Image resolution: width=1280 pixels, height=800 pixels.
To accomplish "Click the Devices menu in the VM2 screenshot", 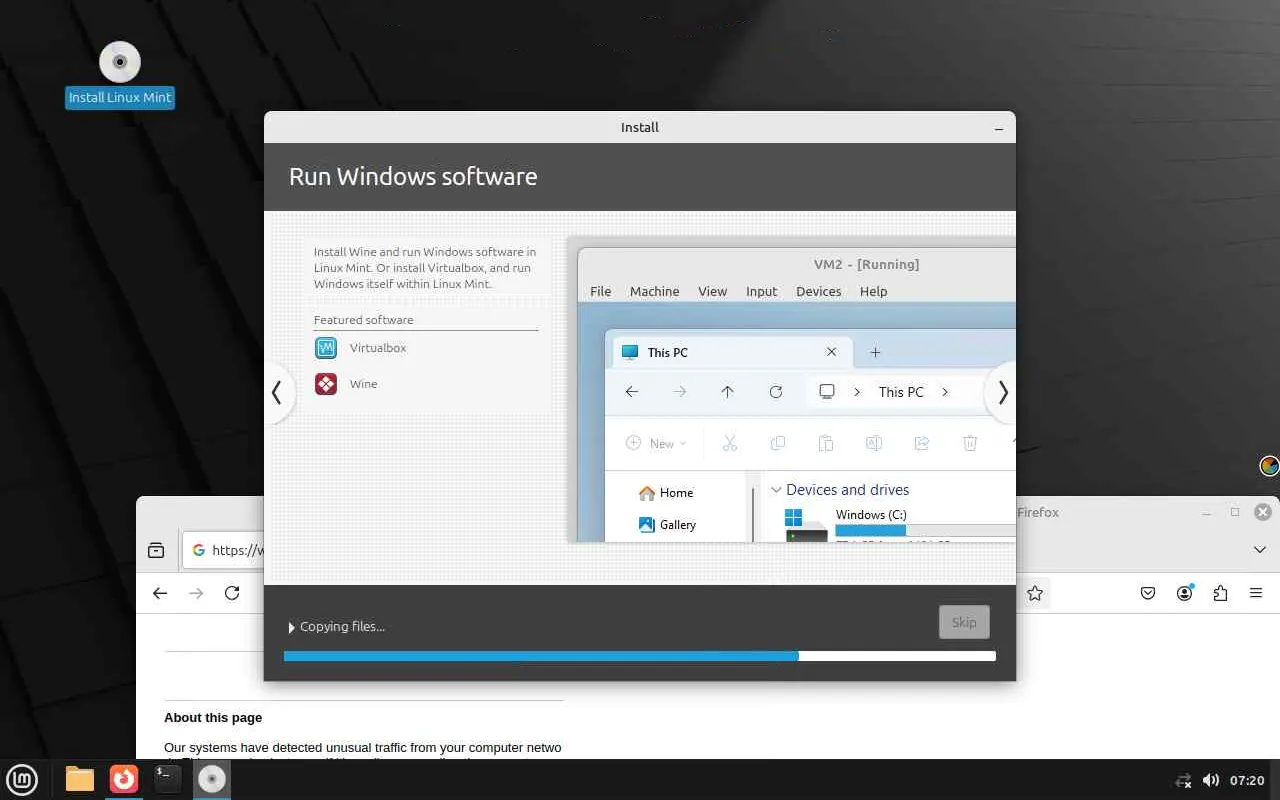I will 818,291.
